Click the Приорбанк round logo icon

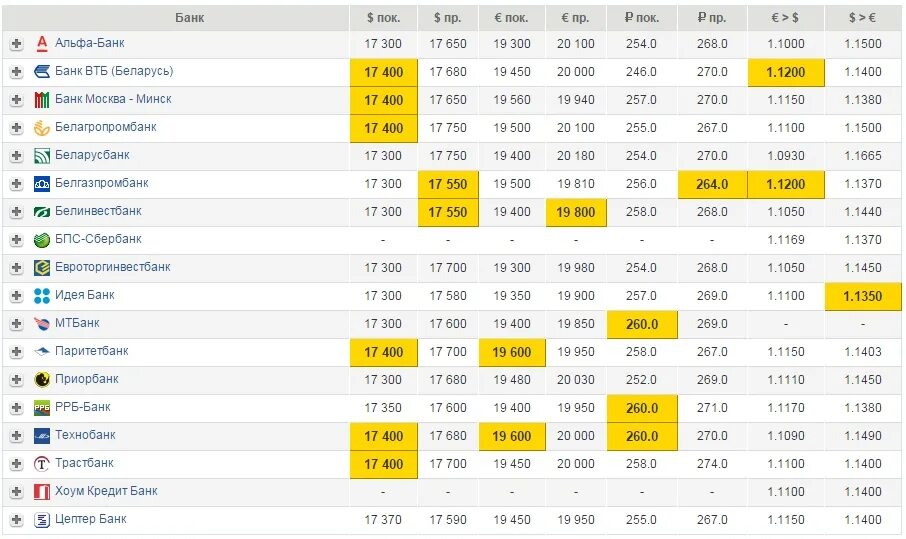pos(42,380)
